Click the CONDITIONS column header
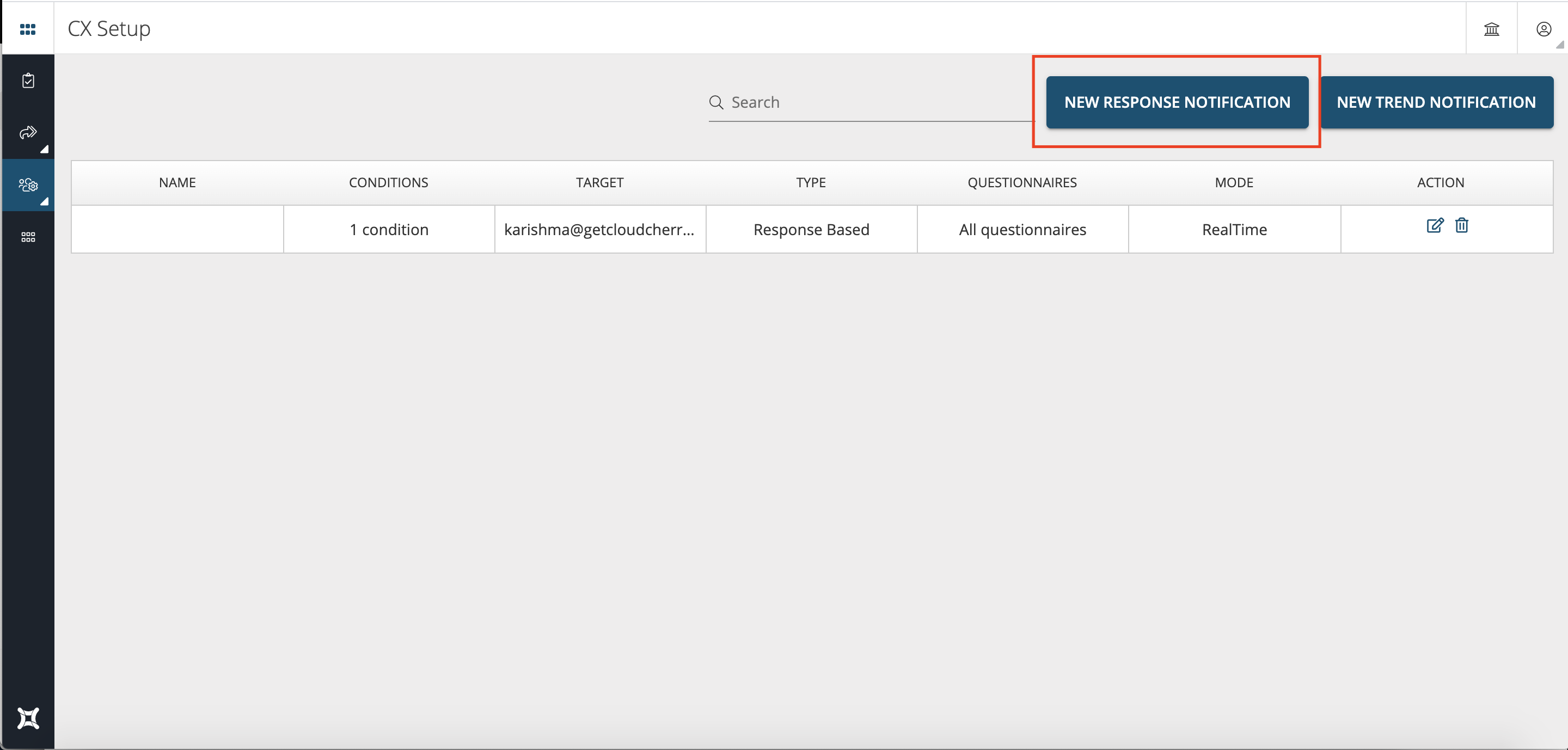The height and width of the screenshot is (750, 1568). 388,182
